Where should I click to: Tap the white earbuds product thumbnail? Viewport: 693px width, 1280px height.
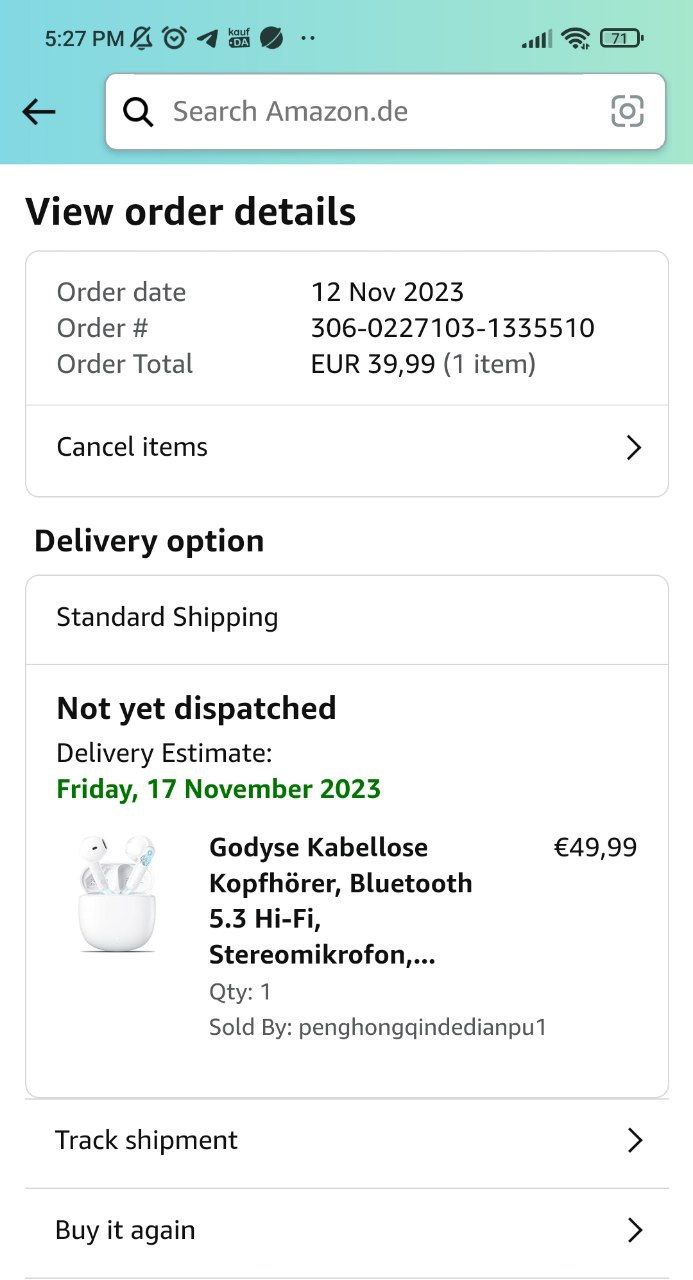pyautogui.click(x=117, y=893)
